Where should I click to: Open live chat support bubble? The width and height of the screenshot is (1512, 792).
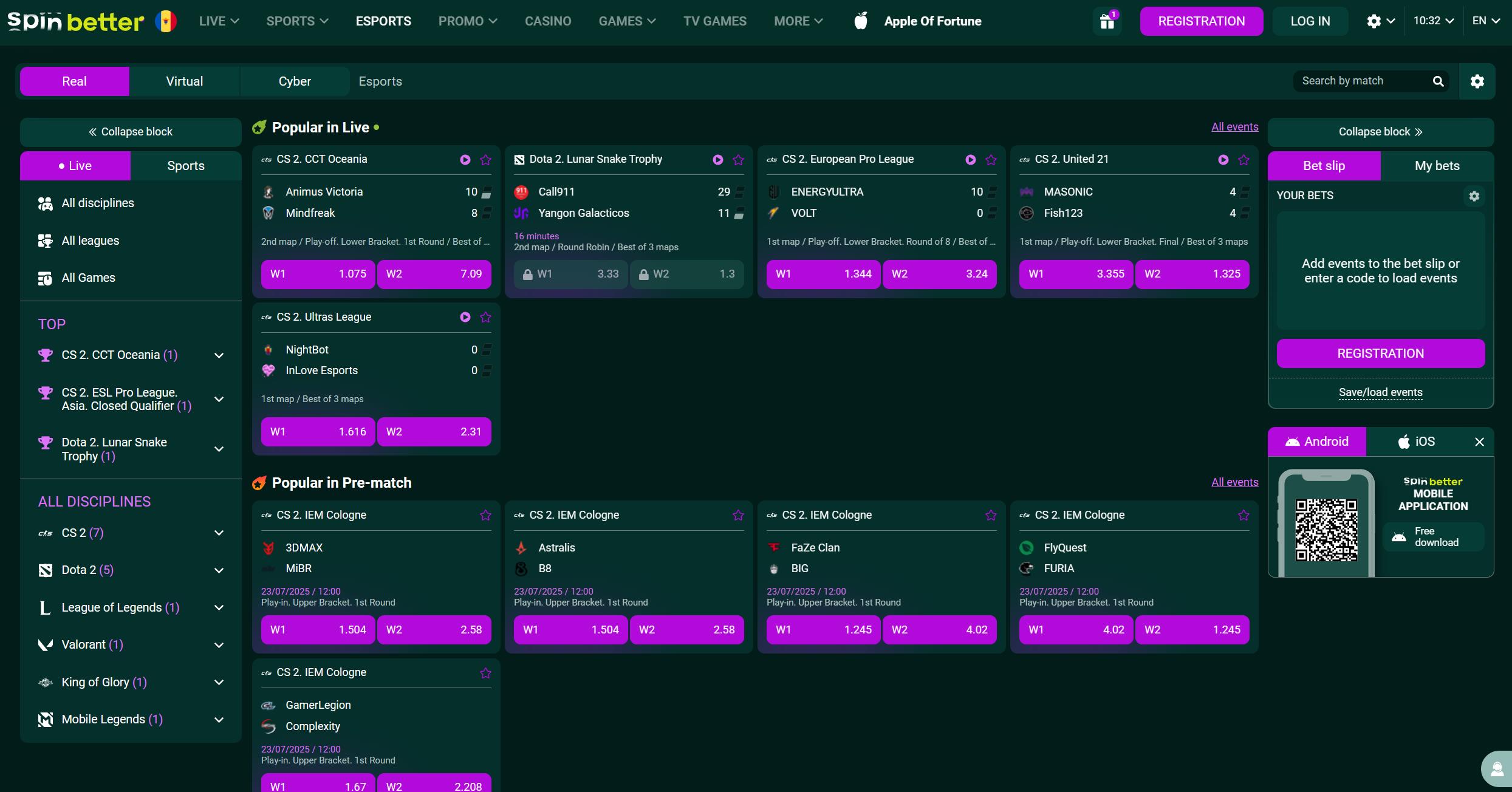(1497, 770)
